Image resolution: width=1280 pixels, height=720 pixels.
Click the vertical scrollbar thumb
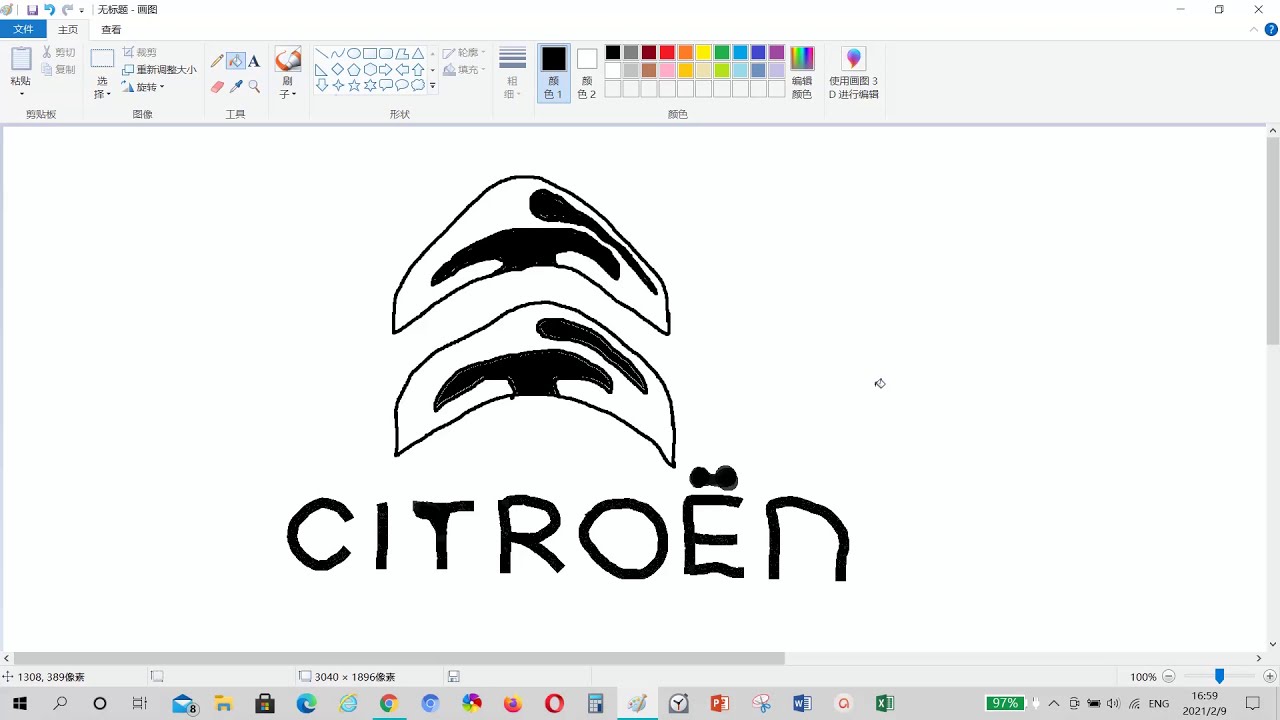[x=1272, y=242]
